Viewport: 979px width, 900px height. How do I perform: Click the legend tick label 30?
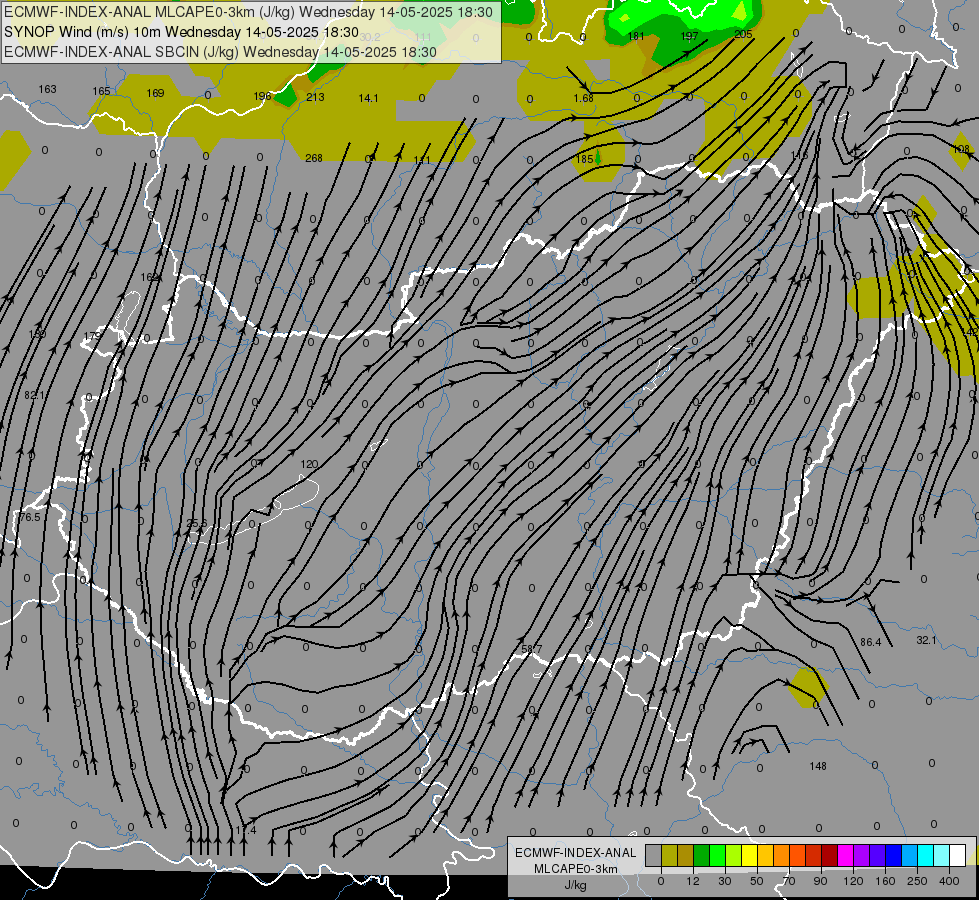[x=724, y=881]
